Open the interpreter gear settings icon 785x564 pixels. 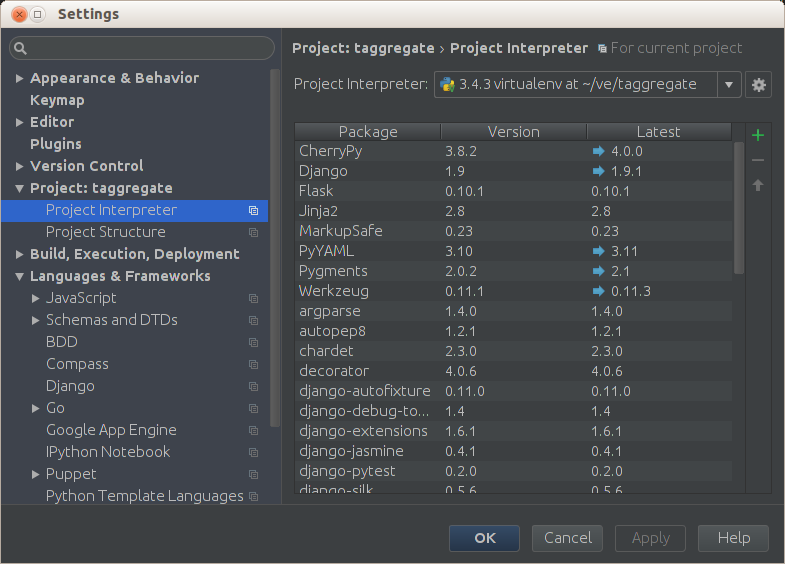click(x=759, y=85)
